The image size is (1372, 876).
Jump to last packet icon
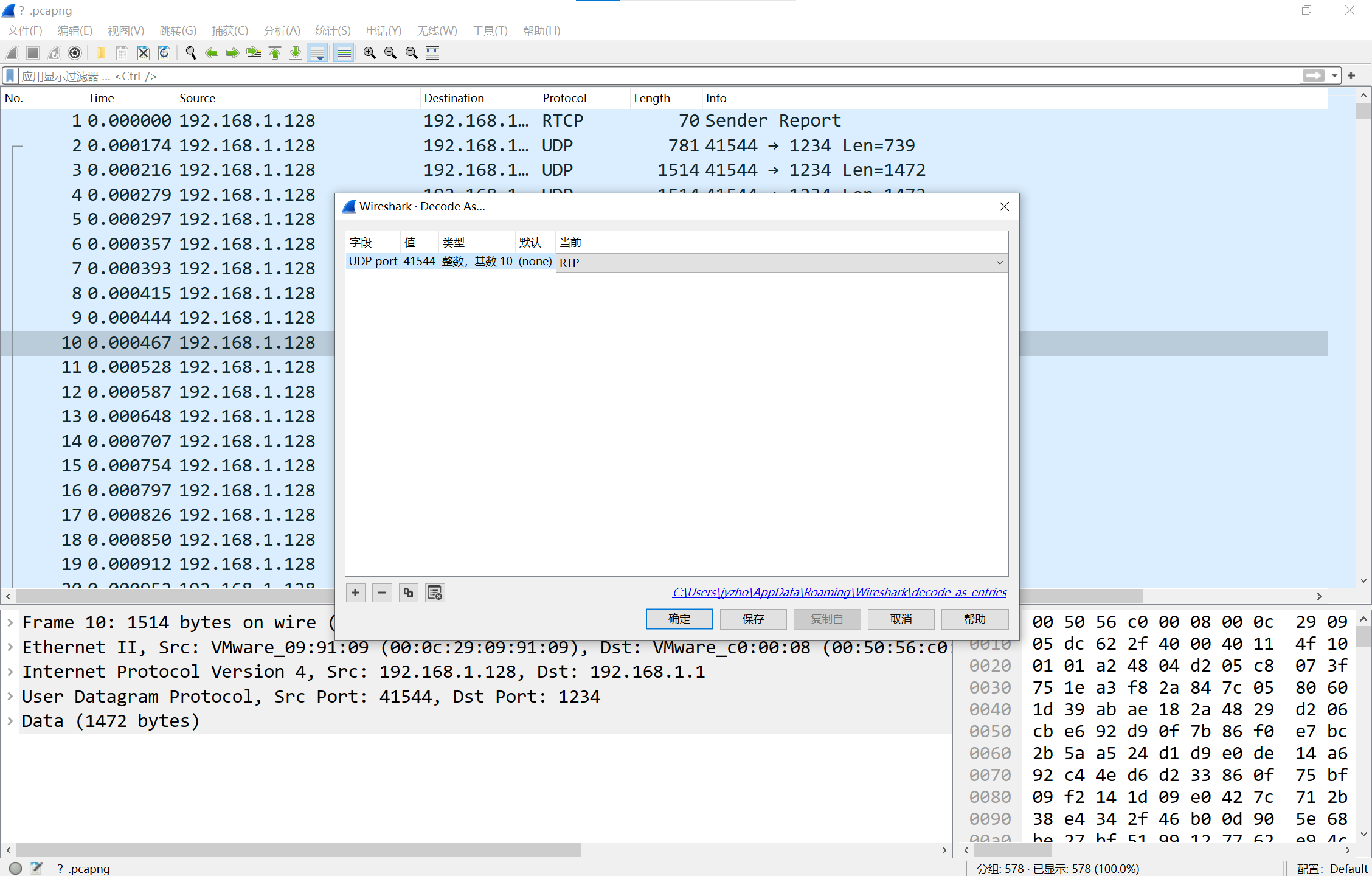pos(296,53)
